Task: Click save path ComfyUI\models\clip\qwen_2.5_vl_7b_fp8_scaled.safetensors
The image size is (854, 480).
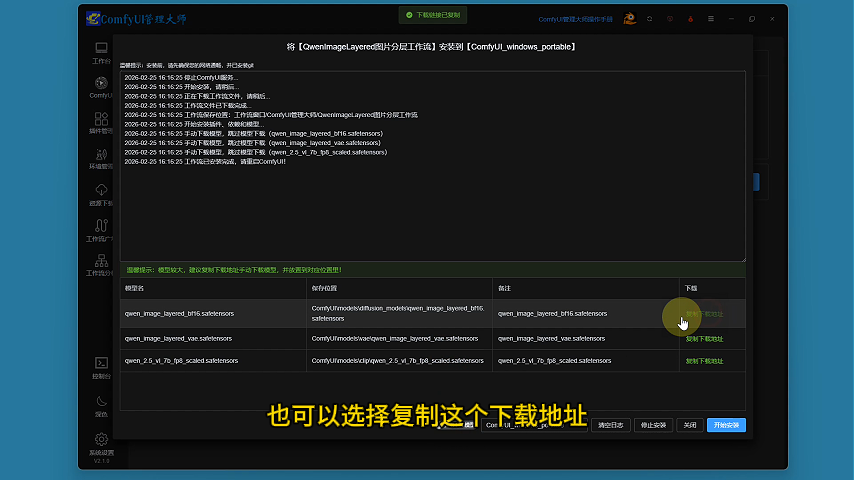Action: click(398, 361)
